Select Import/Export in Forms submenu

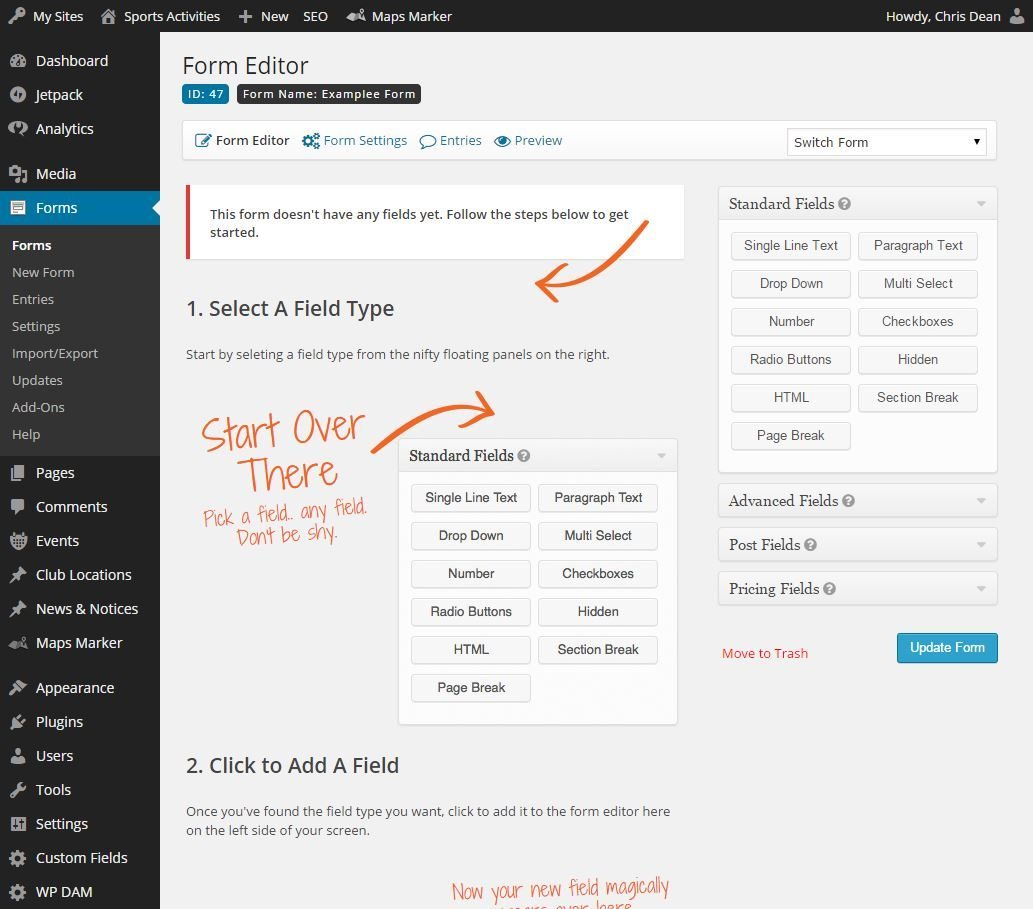click(x=55, y=353)
